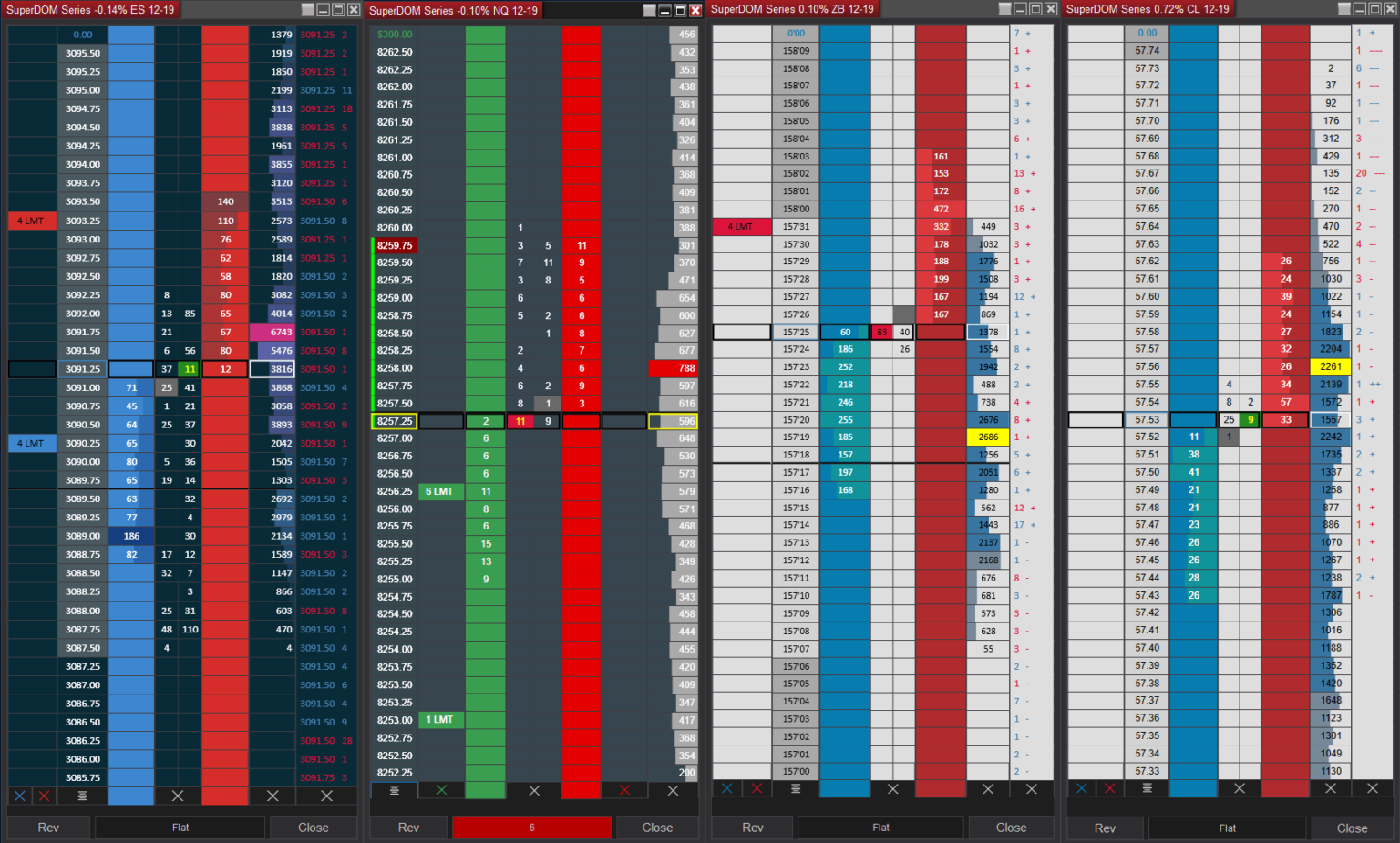Screen dimensions: 1400x843
Task: Click the red cancel-sell-orders X icon on ES DOM
Action: [43, 796]
